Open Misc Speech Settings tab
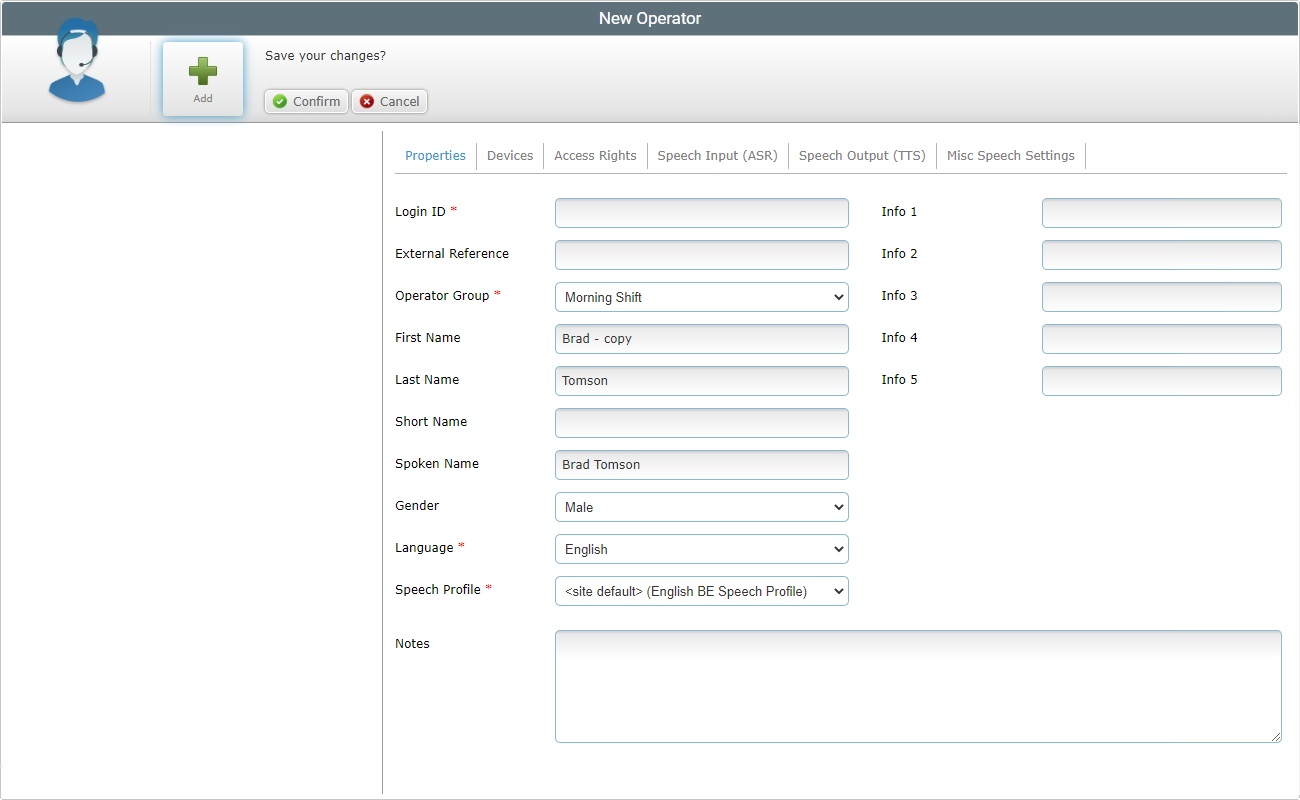 [x=1010, y=155]
